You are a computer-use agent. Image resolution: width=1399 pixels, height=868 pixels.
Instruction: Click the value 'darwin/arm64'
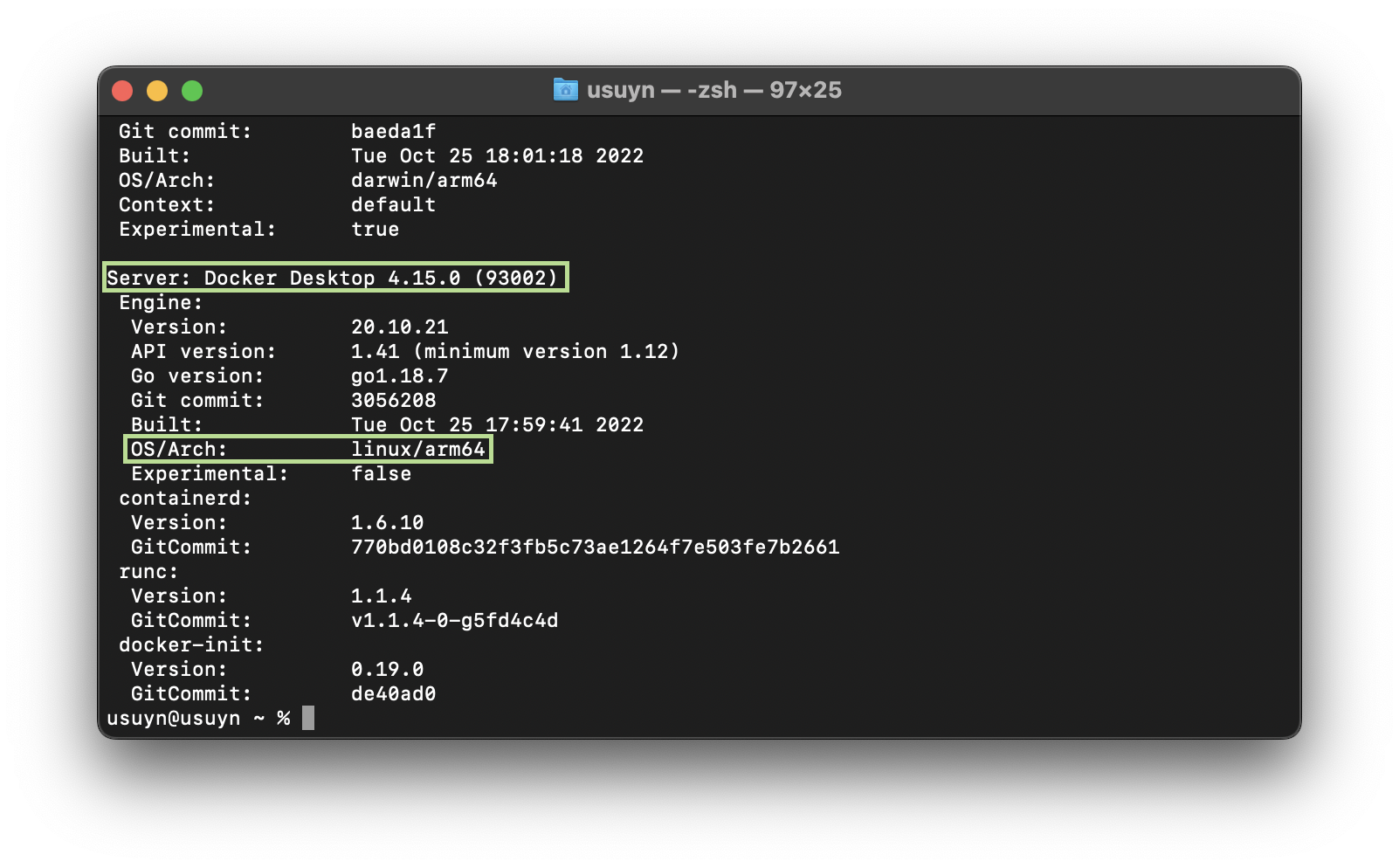(424, 180)
